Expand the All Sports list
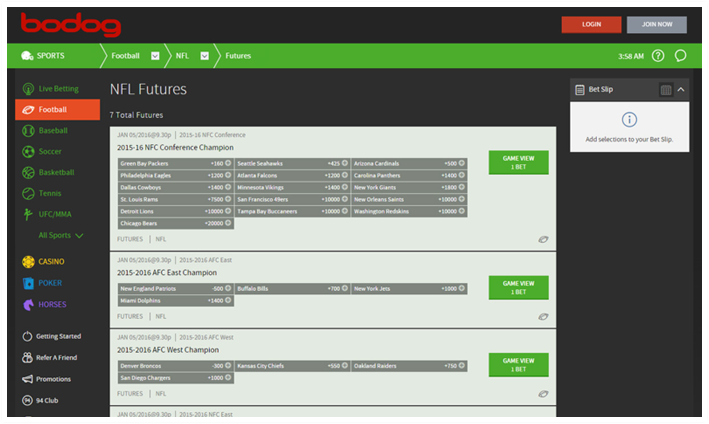The image size is (709, 424). [60, 236]
